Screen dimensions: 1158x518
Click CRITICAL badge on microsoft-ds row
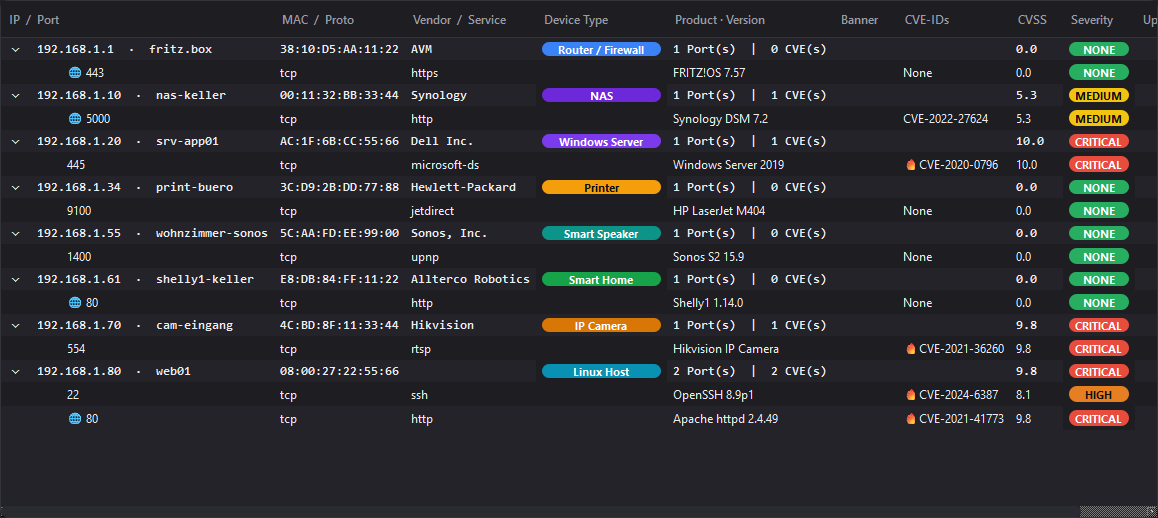1099,165
